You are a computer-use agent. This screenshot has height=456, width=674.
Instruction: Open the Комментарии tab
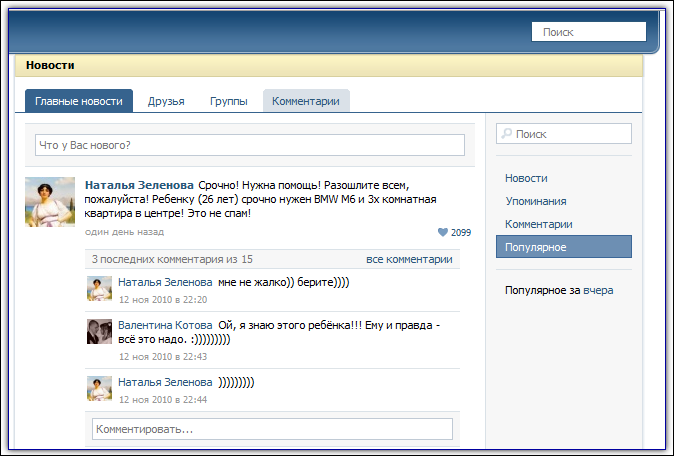pyautogui.click(x=306, y=101)
